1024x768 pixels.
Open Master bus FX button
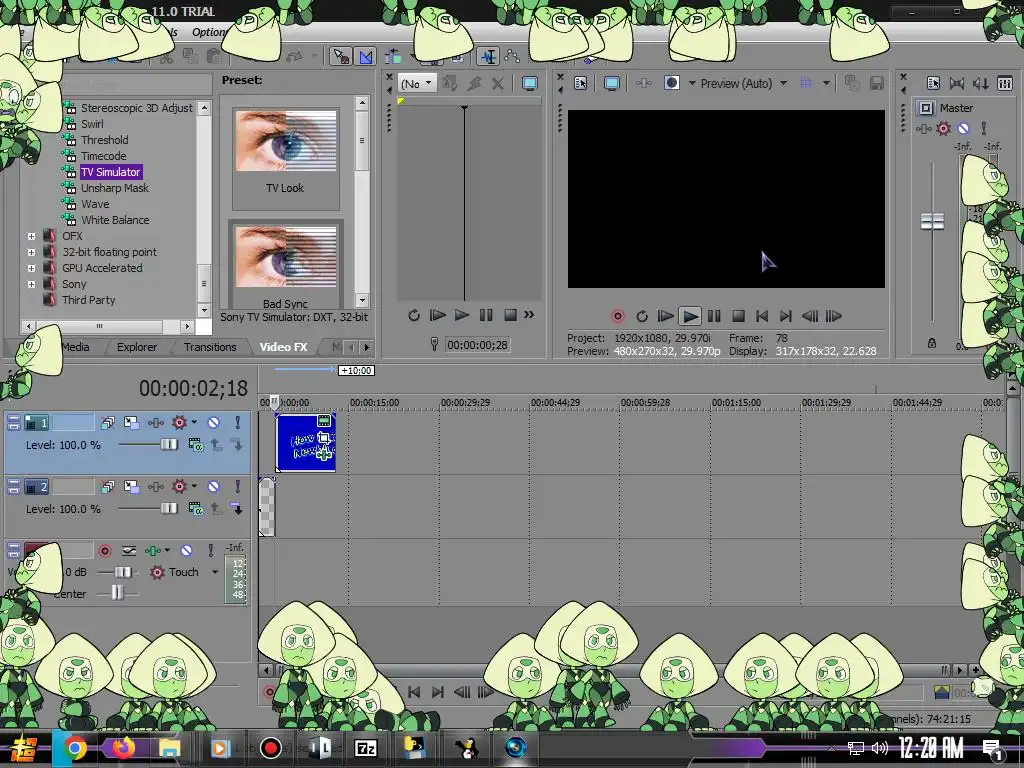923,129
